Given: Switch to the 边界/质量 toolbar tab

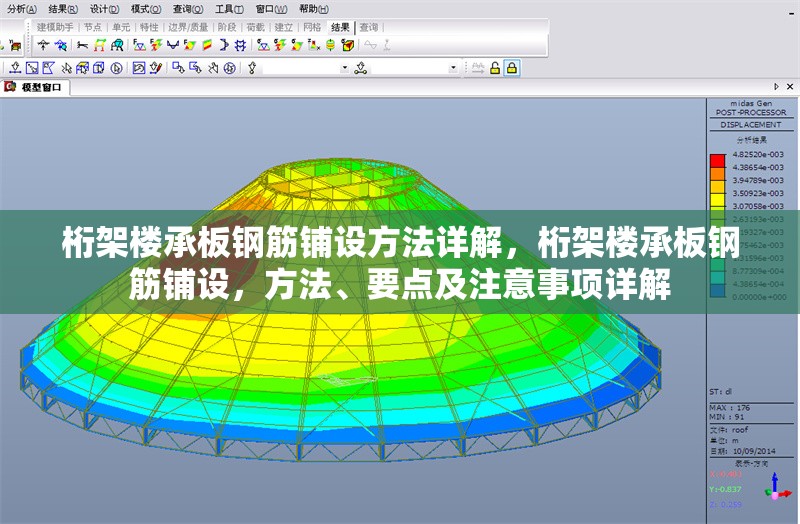Looking at the screenshot, I should 188,28.
